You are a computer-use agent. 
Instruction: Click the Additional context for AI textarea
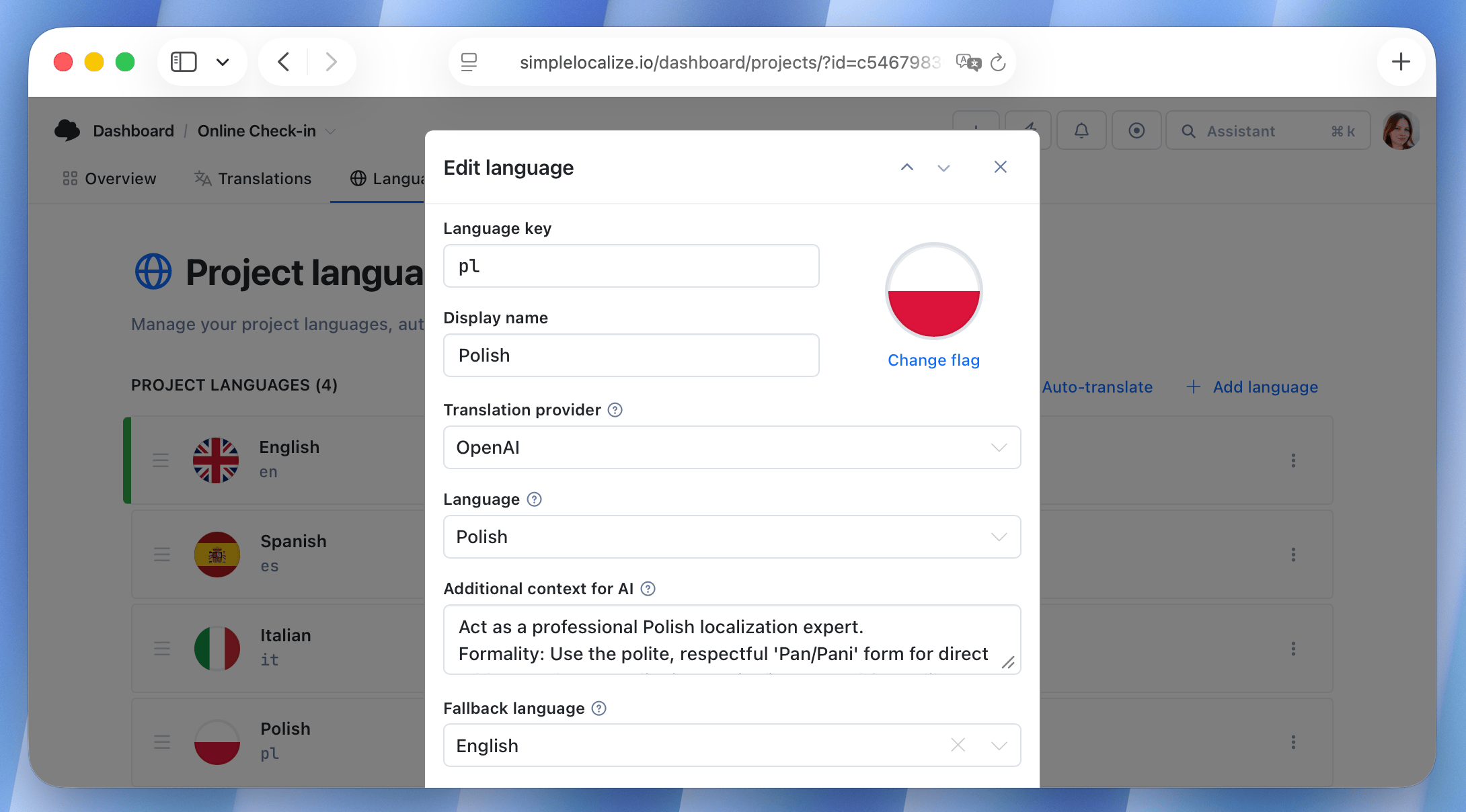tap(732, 640)
